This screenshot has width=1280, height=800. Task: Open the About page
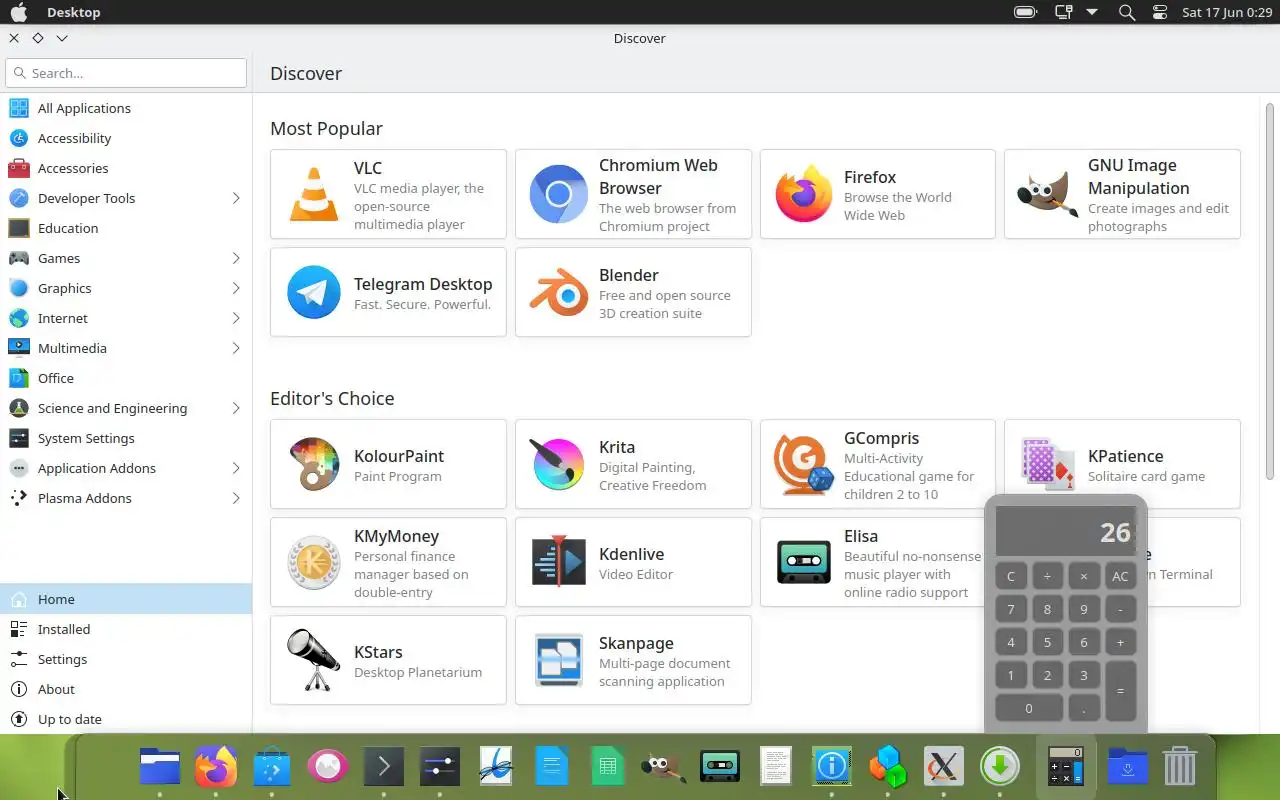pyautogui.click(x=126, y=689)
